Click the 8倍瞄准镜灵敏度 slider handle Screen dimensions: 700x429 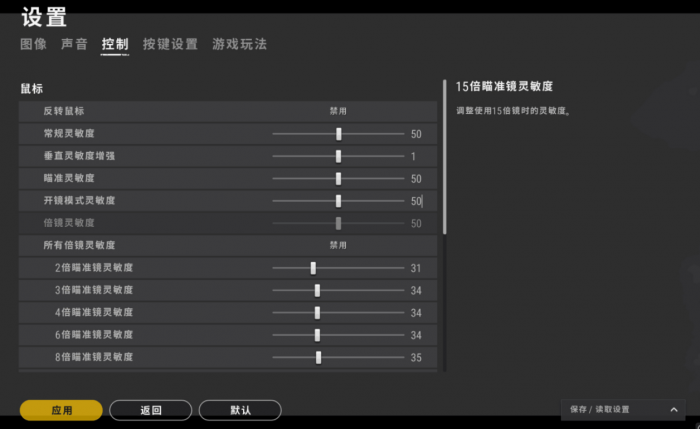tap(318, 357)
